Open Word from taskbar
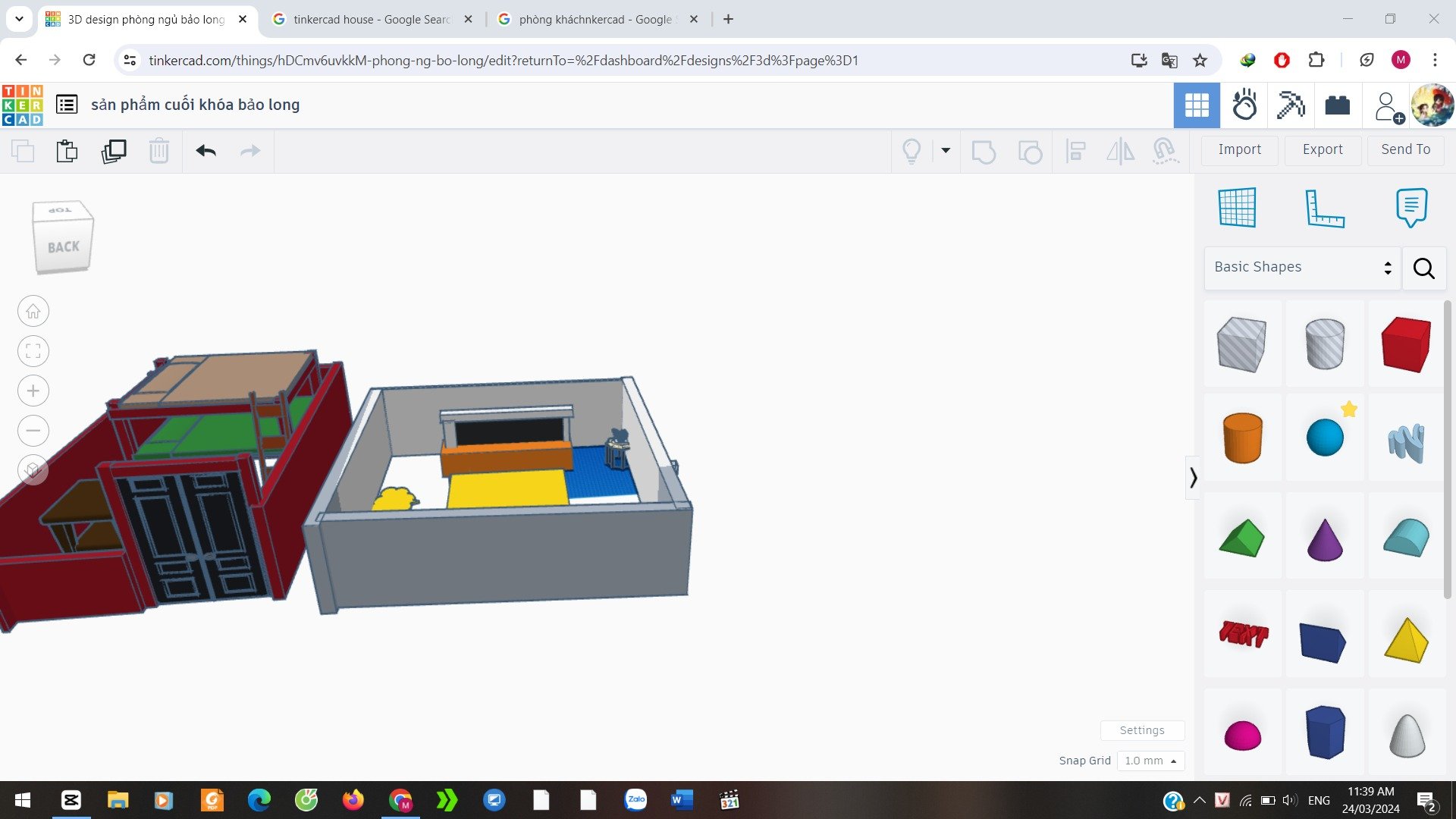 [682, 800]
